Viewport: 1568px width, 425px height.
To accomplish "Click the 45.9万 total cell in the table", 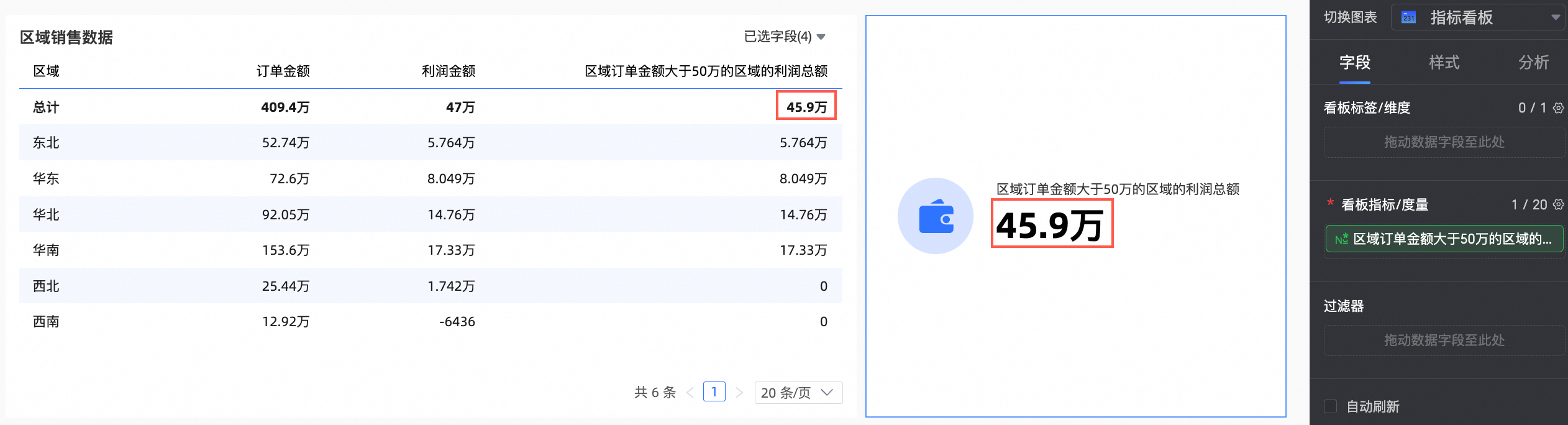I will (806, 107).
